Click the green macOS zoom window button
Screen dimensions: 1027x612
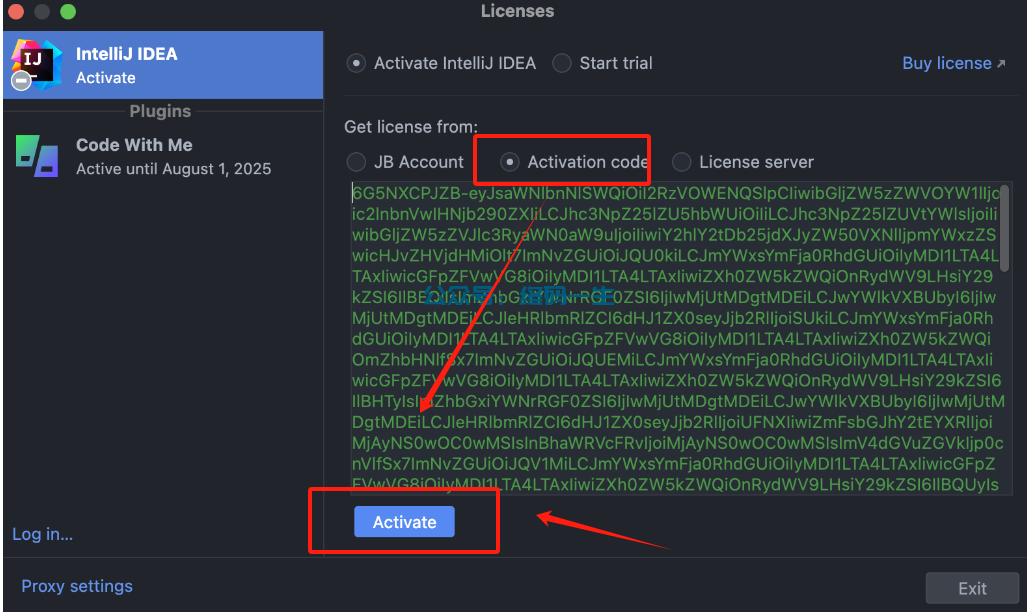coord(68,12)
